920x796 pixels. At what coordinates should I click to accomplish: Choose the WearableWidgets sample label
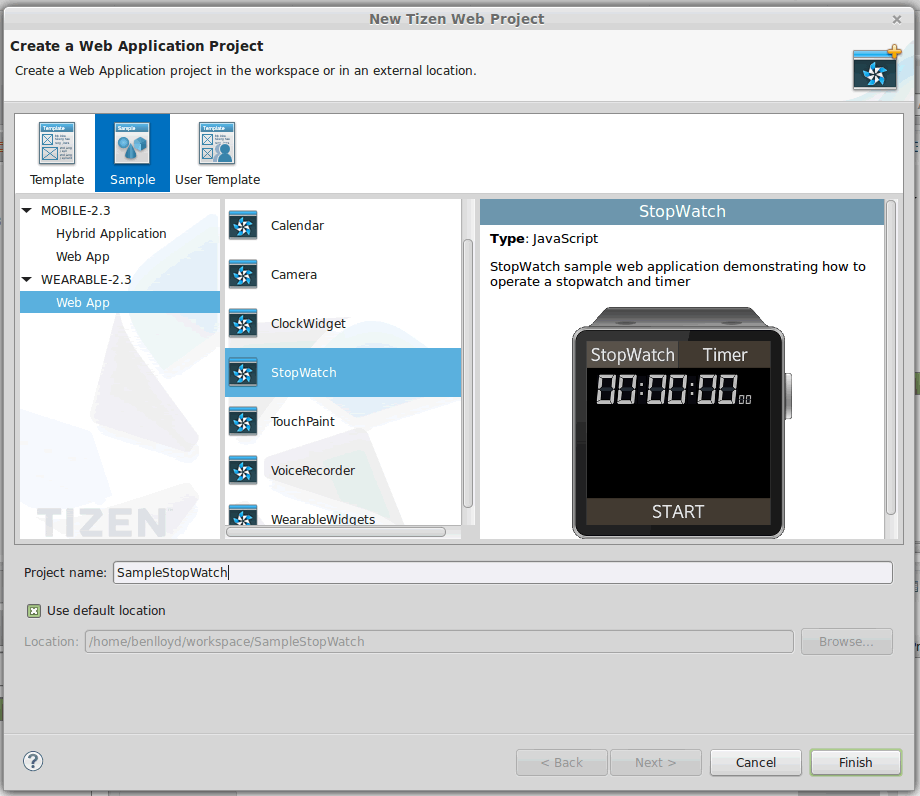(323, 519)
